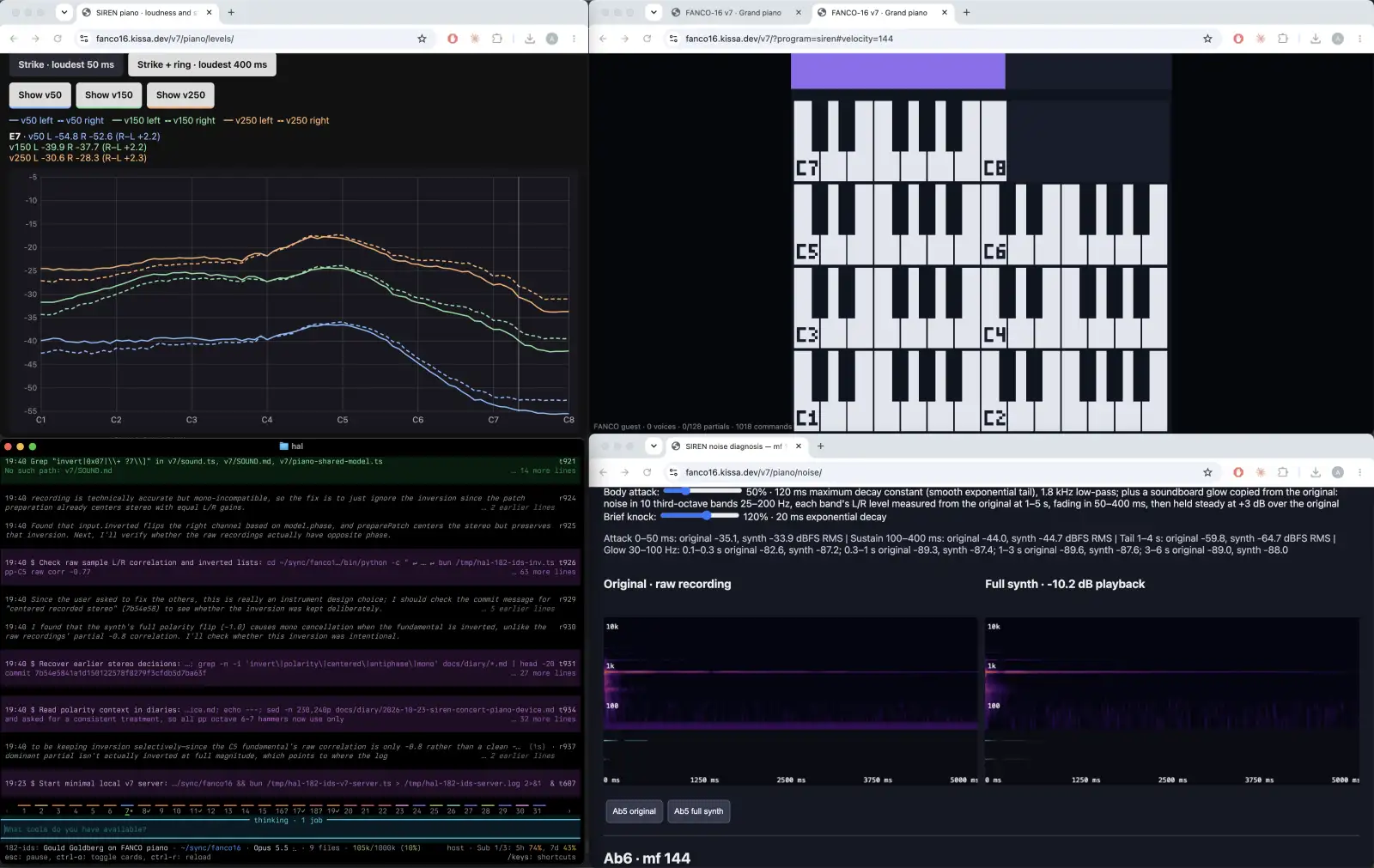This screenshot has width=1374, height=868.
Task: Click site info icon beside piano/noise URL
Action: click(x=673, y=472)
